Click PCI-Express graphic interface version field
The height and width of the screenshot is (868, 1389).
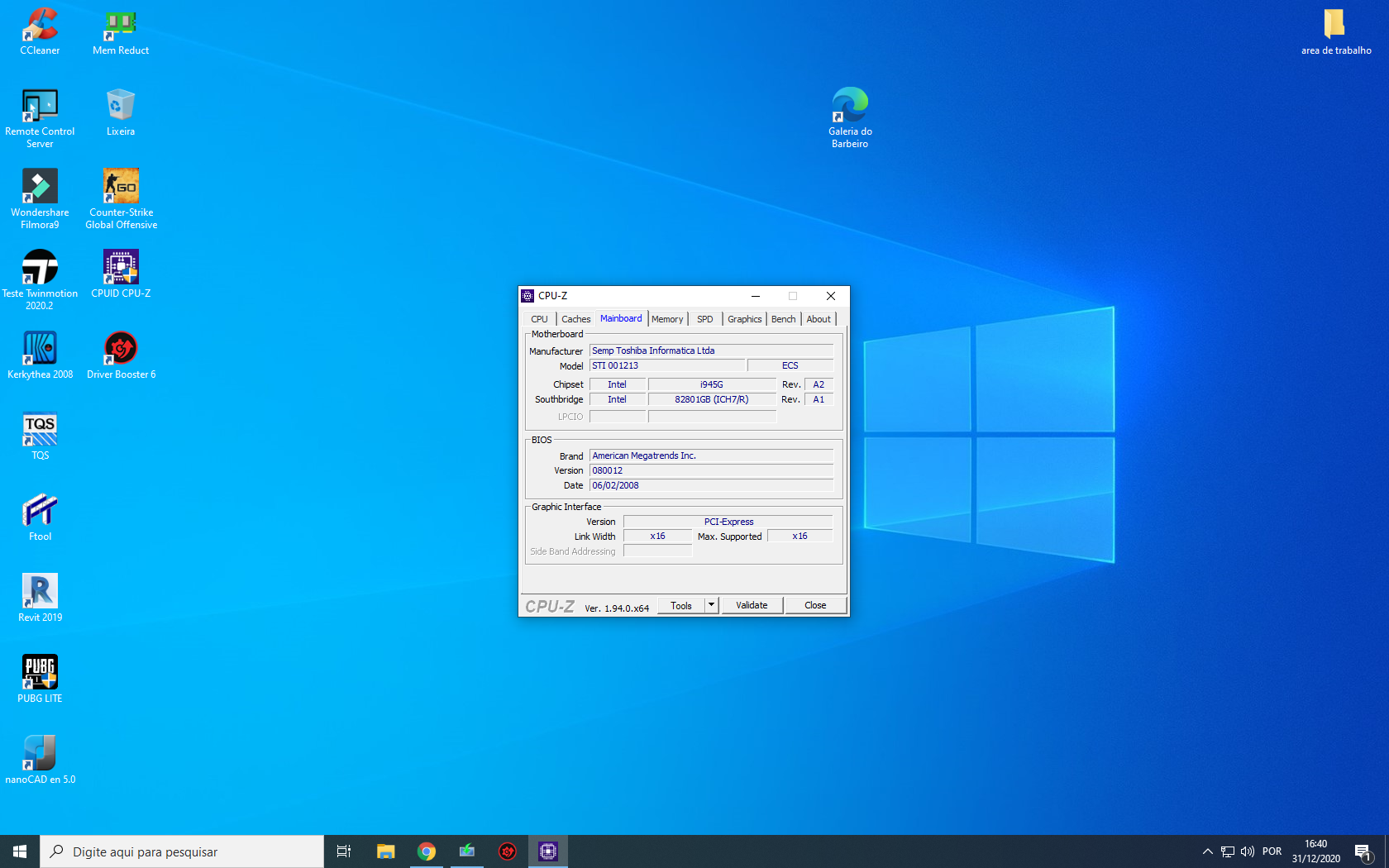pyautogui.click(x=728, y=522)
